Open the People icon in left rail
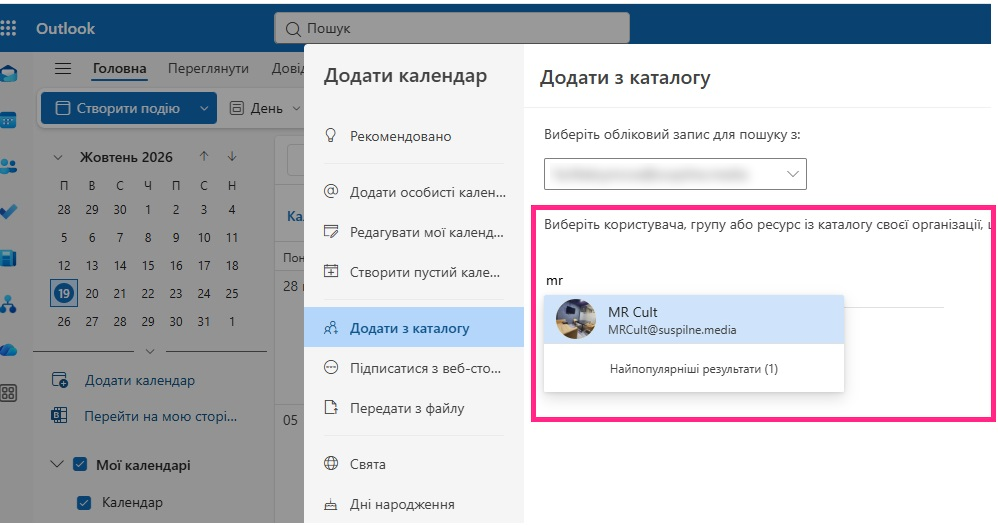 [8, 167]
